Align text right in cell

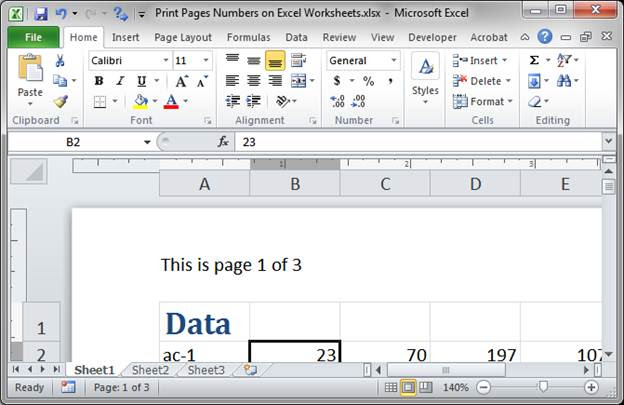tap(275, 81)
